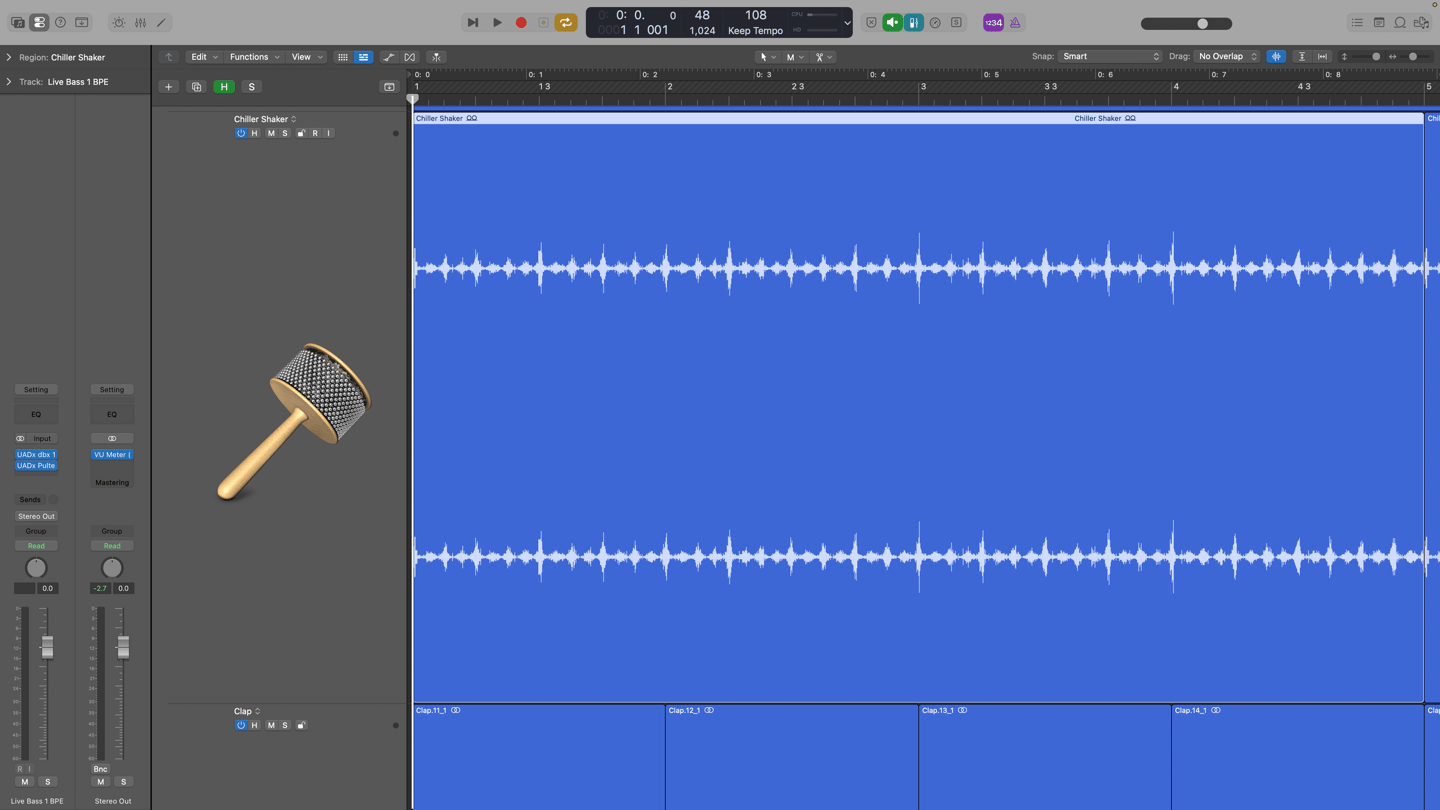Solo the Clap track
Screen dimensions: 1440x810
285,725
